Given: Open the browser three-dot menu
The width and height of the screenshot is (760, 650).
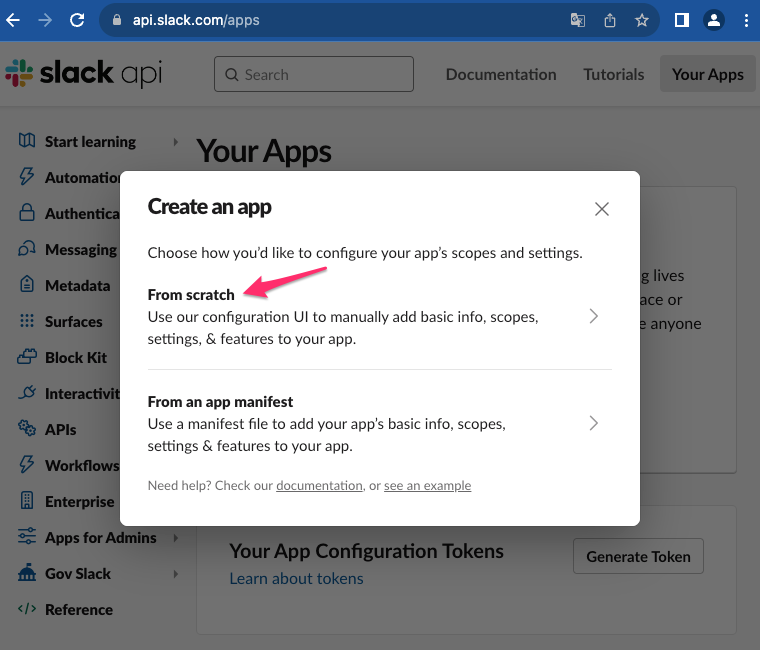Looking at the screenshot, I should tap(746, 20).
